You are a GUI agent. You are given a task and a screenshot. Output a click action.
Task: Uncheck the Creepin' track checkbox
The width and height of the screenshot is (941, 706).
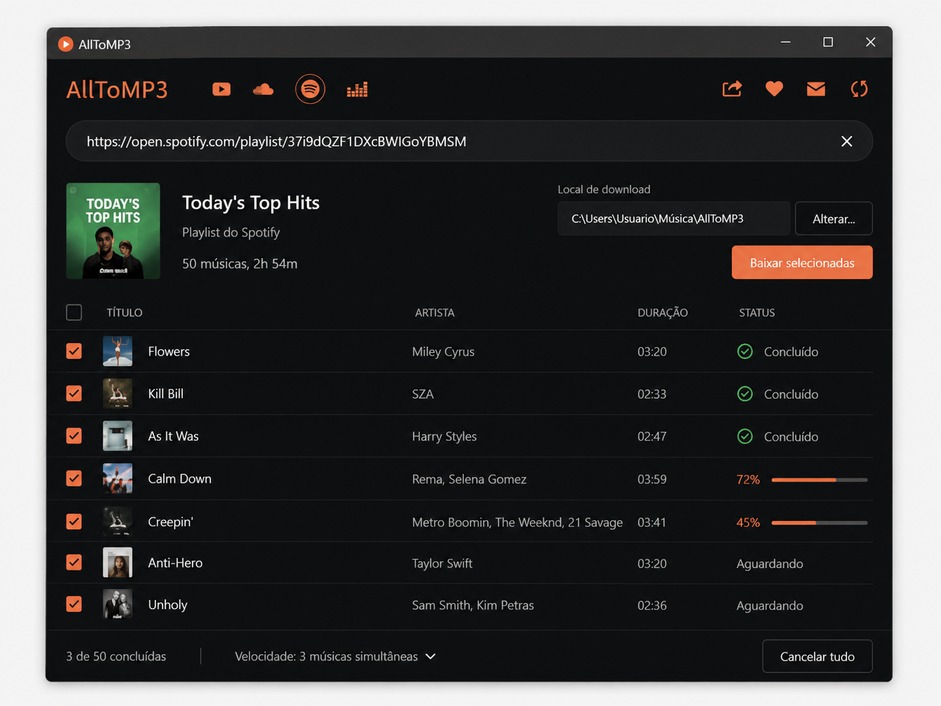(x=74, y=521)
